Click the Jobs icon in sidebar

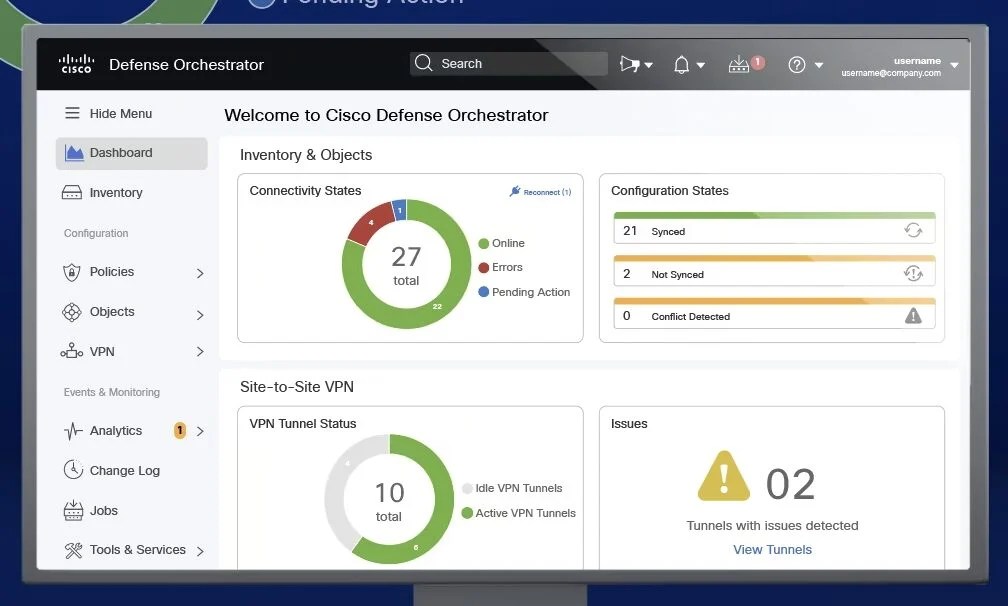click(73, 510)
